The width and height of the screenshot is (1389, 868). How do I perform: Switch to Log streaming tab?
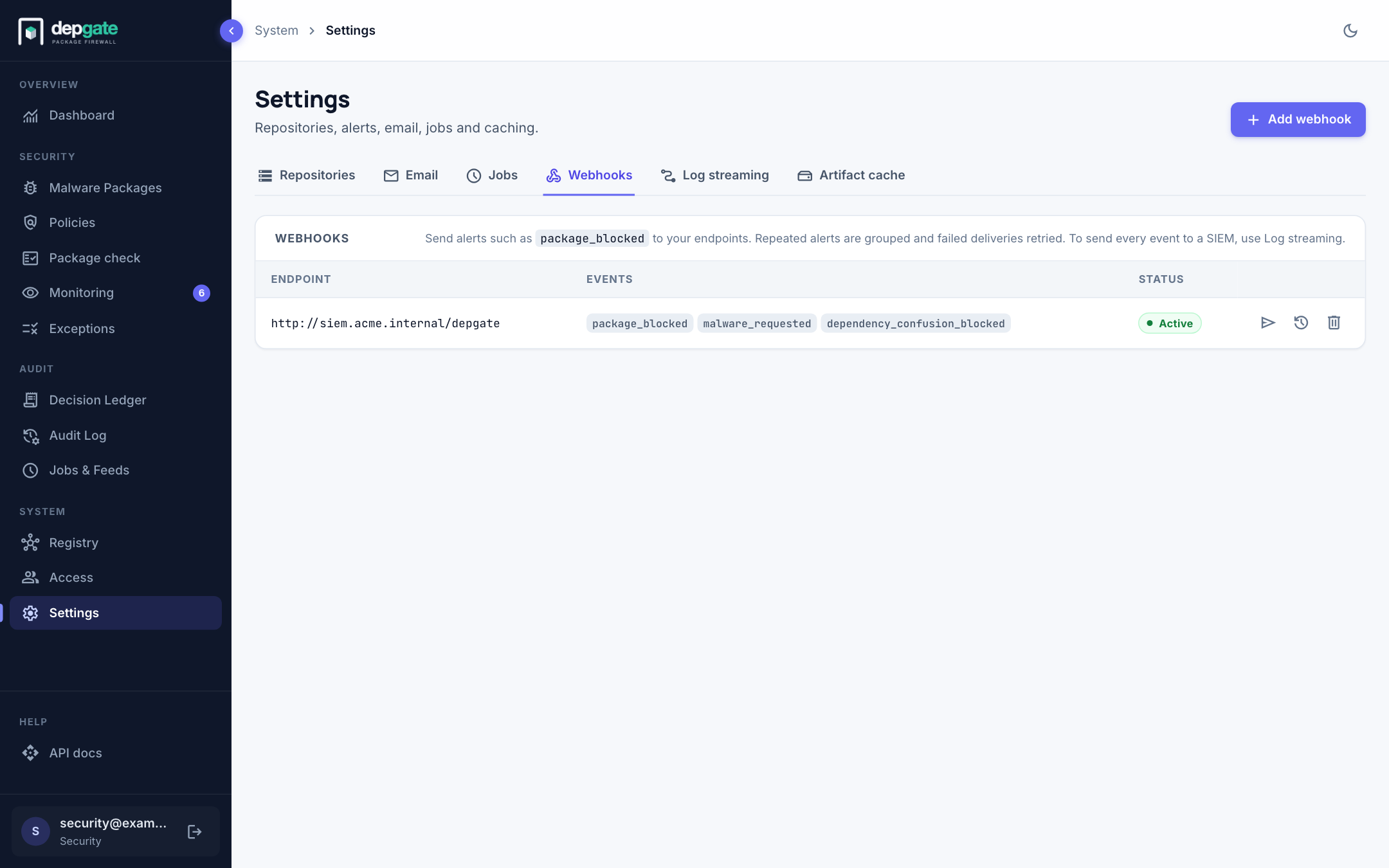pos(714,176)
